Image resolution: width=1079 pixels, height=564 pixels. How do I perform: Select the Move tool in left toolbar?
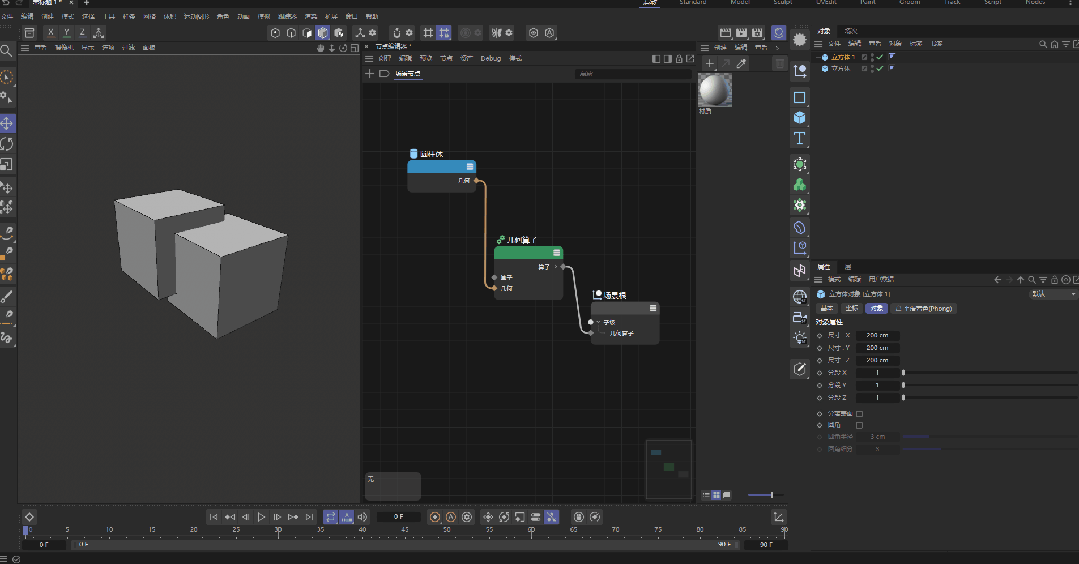click(x=7, y=123)
